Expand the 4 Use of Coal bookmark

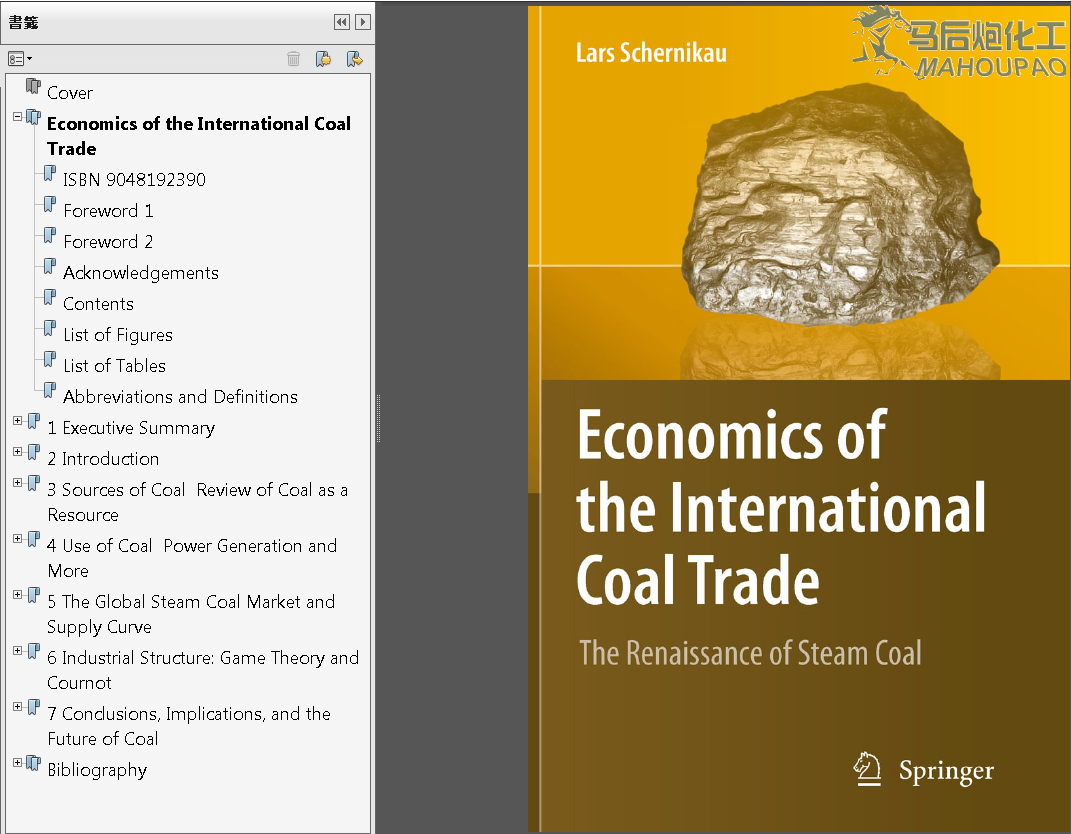coord(18,539)
